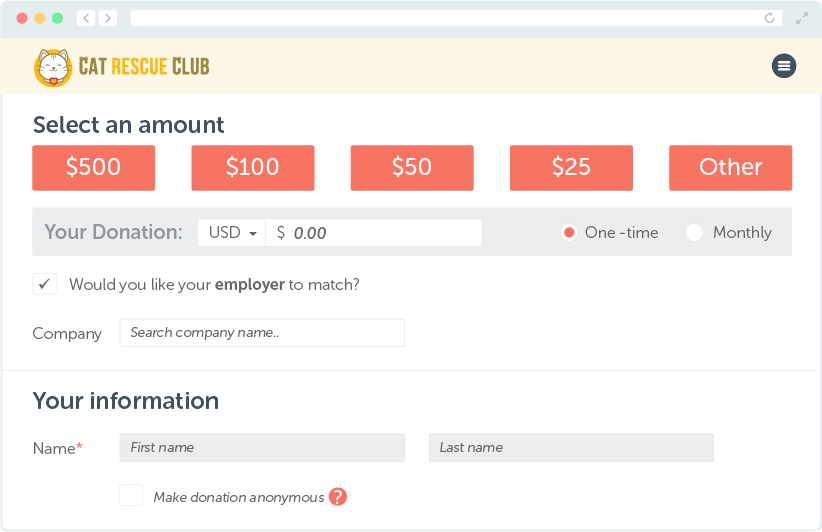The height and width of the screenshot is (532, 822).
Task: Click the browser back arrow
Action: 86,18
